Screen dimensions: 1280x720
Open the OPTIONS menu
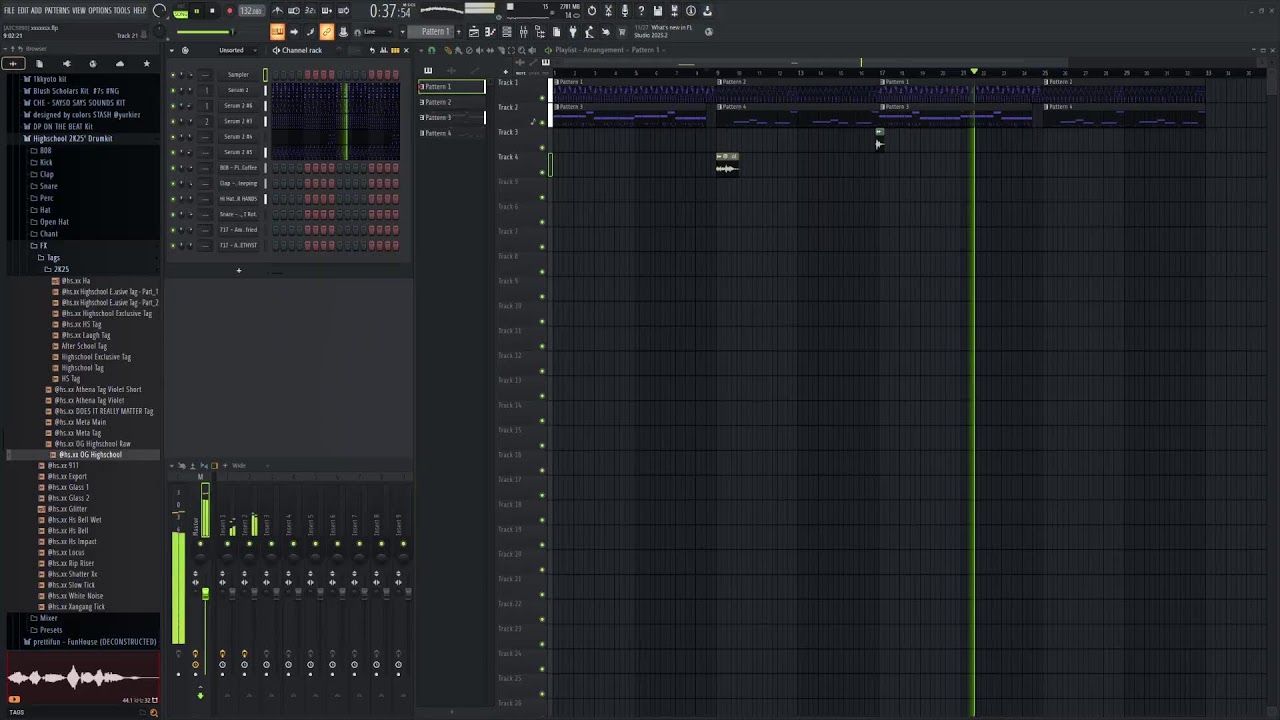tap(100, 11)
